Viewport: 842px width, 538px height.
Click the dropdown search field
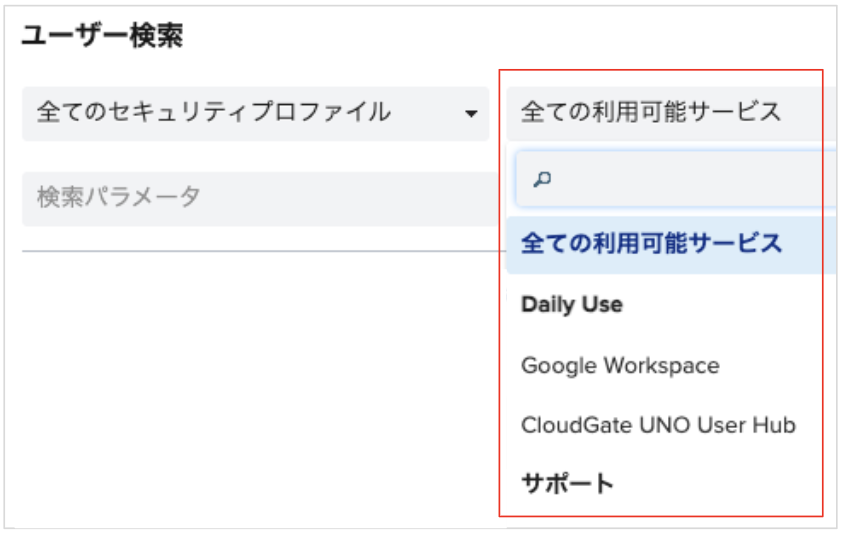[x=678, y=179]
